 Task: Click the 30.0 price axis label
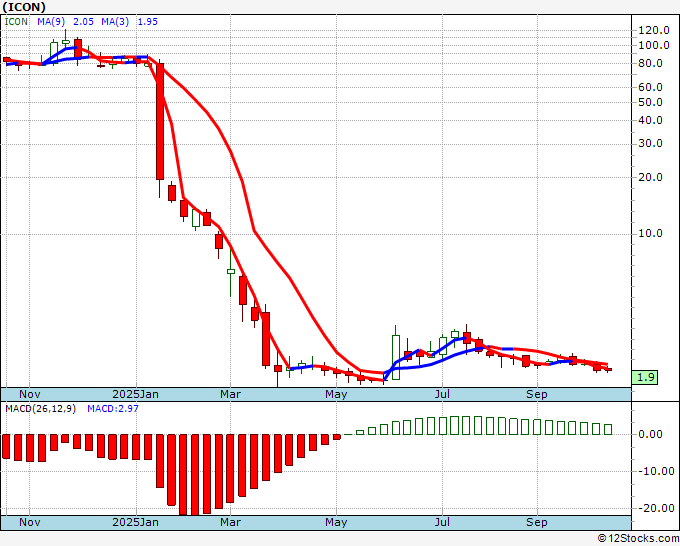pos(651,144)
